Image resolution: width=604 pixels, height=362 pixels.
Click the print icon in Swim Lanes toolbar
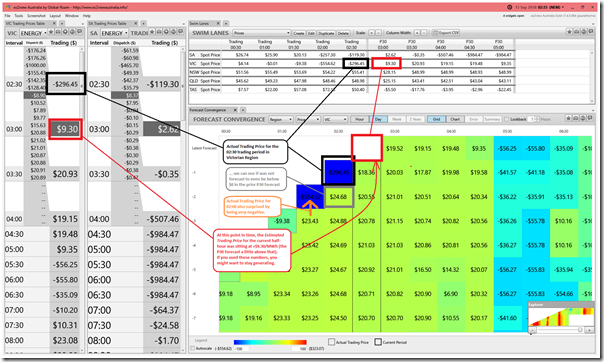(x=577, y=32)
